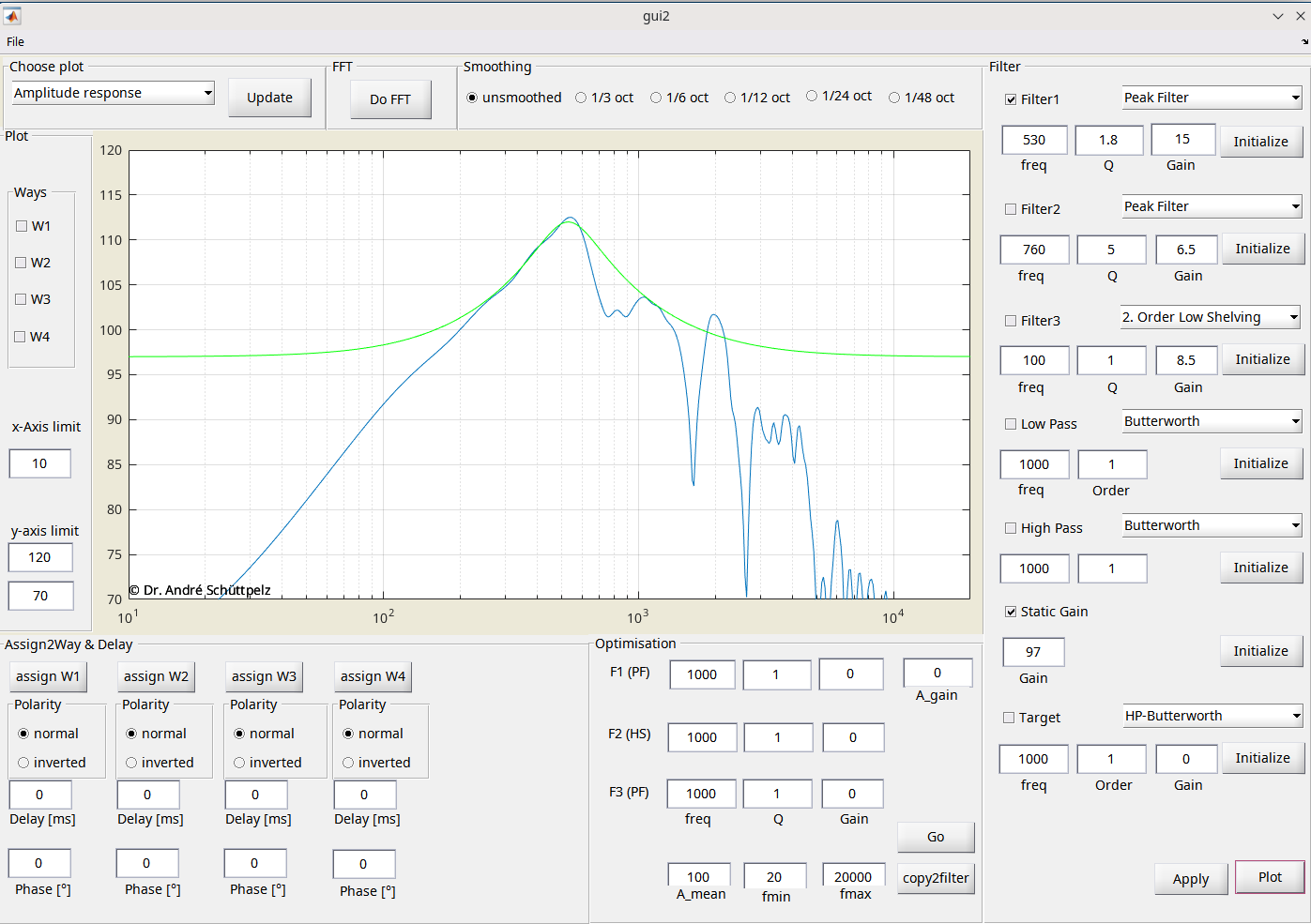The width and height of the screenshot is (1311, 924).
Task: Click the dock arrow icon below close button
Action: point(1304,41)
